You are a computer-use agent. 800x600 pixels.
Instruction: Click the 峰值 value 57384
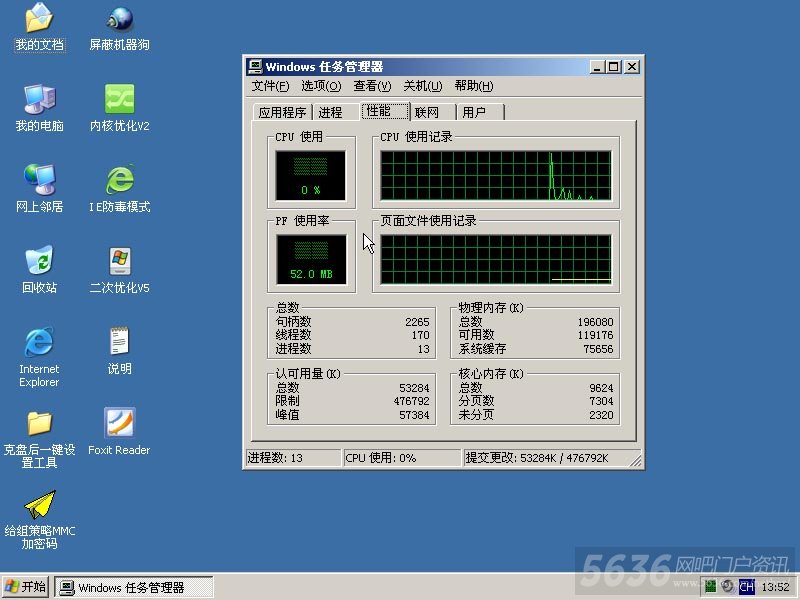(414, 415)
